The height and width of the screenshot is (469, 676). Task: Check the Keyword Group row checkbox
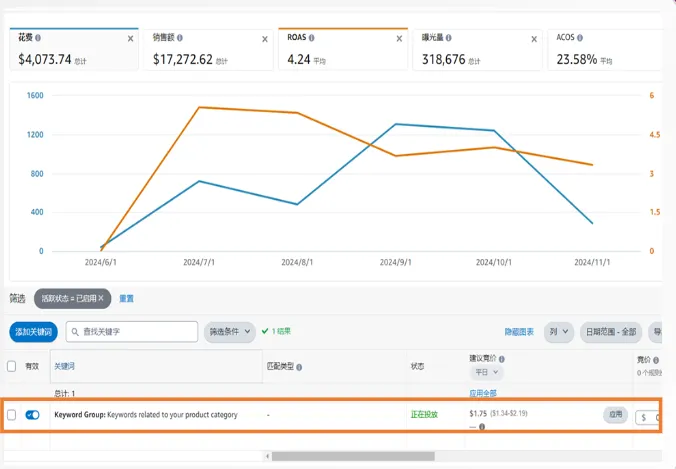tap(12, 415)
